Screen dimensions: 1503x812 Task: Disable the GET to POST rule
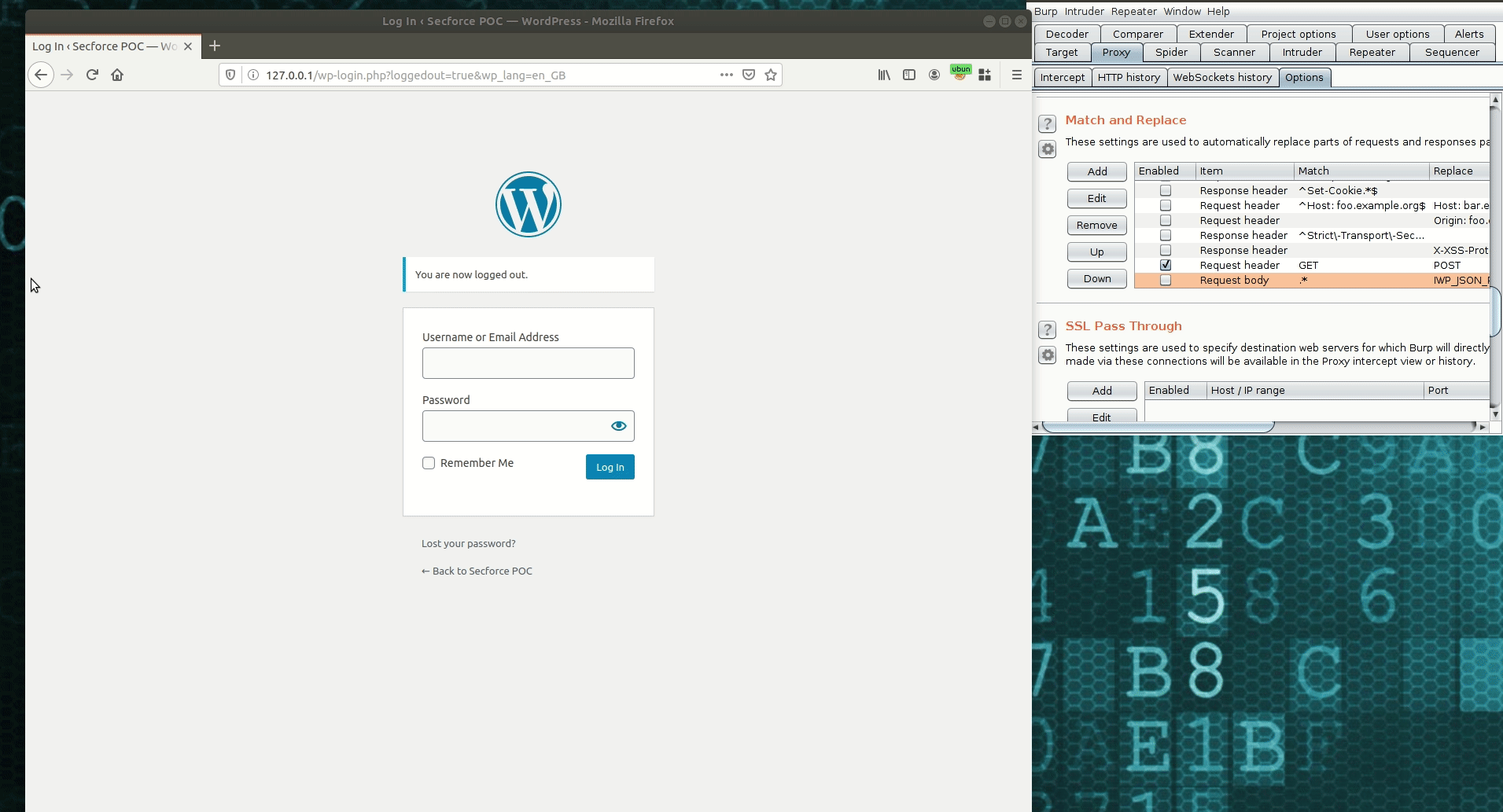(x=1166, y=265)
